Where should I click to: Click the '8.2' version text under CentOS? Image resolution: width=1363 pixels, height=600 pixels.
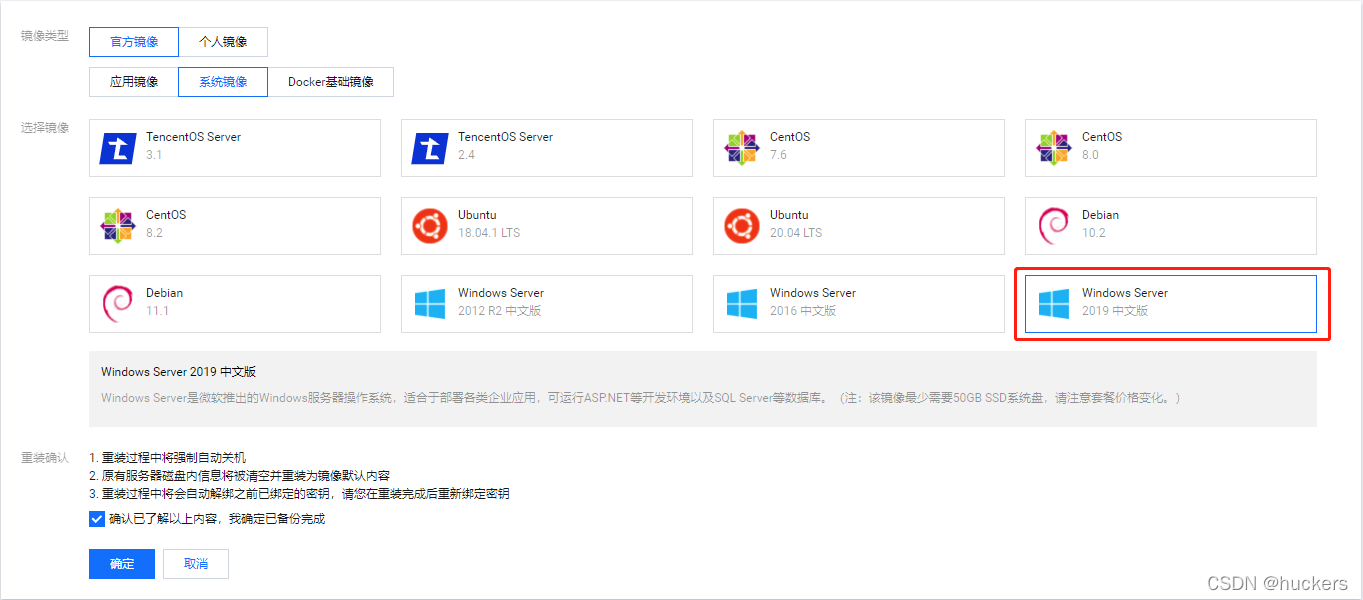(x=154, y=233)
